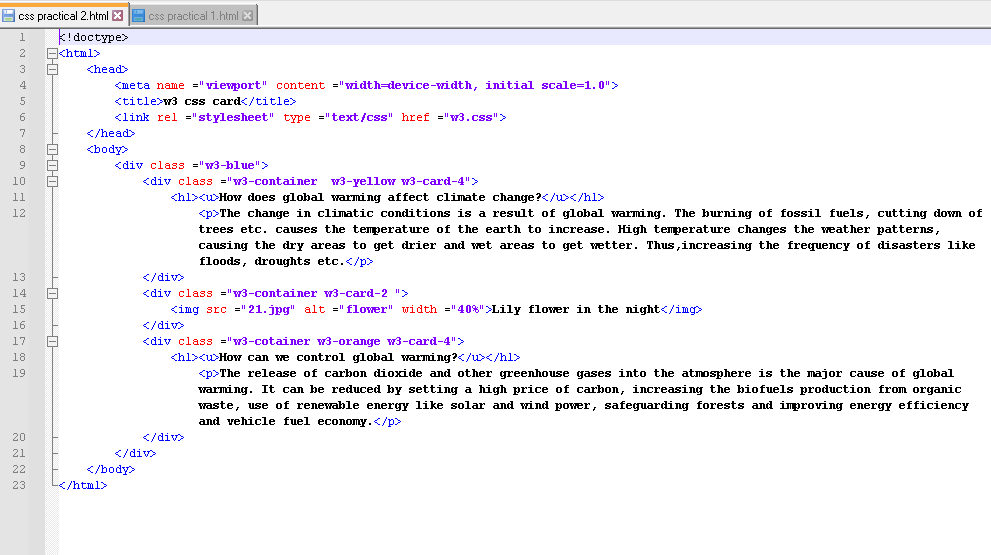The width and height of the screenshot is (991, 555).
Task: Click the closing html tag on line 23
Action: coord(83,485)
